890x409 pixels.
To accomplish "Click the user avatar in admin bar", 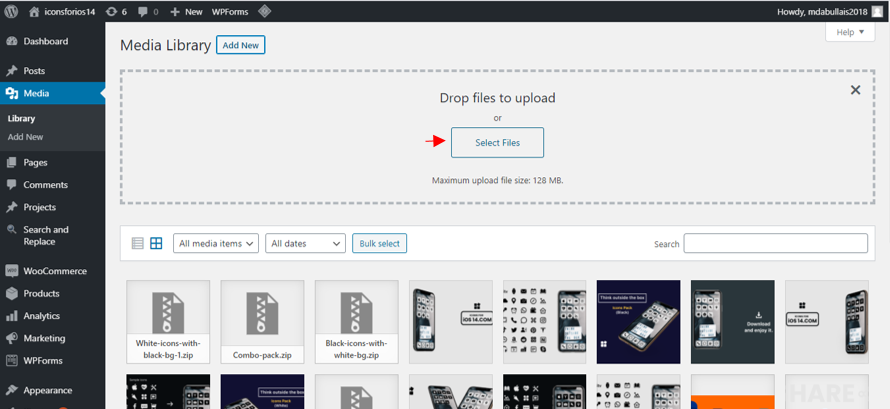I will [x=878, y=11].
